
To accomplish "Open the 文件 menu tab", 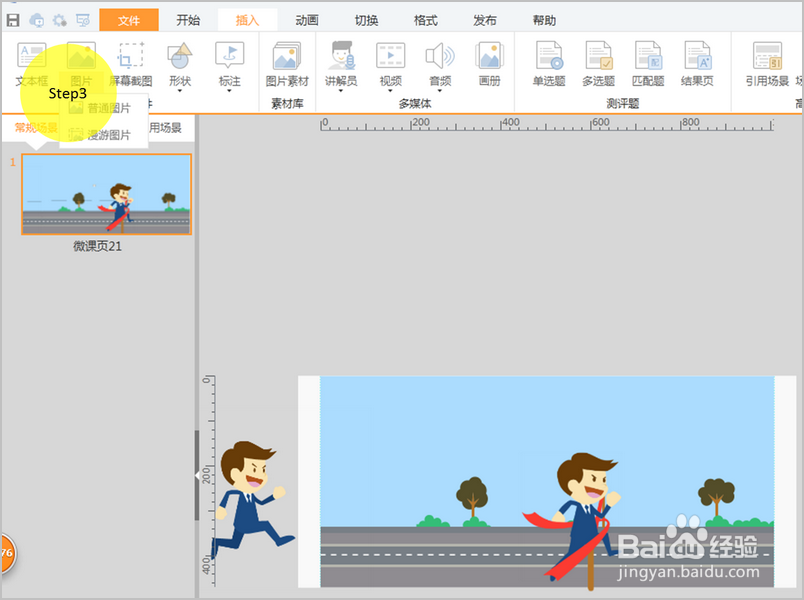I will click(129, 20).
